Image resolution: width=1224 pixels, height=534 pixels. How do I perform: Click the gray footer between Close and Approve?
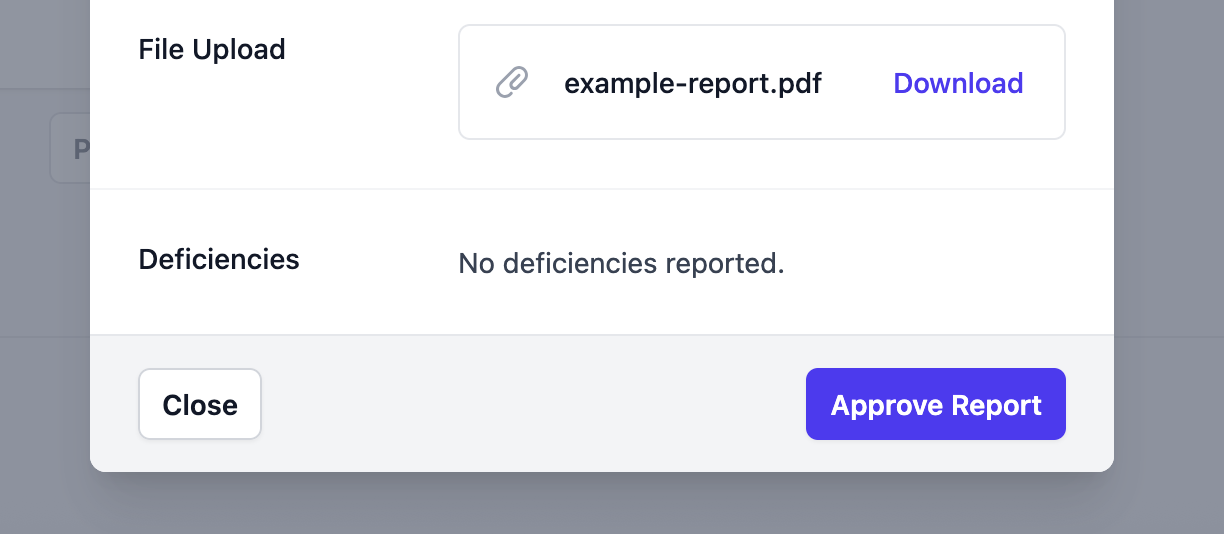pyautogui.click(x=530, y=404)
